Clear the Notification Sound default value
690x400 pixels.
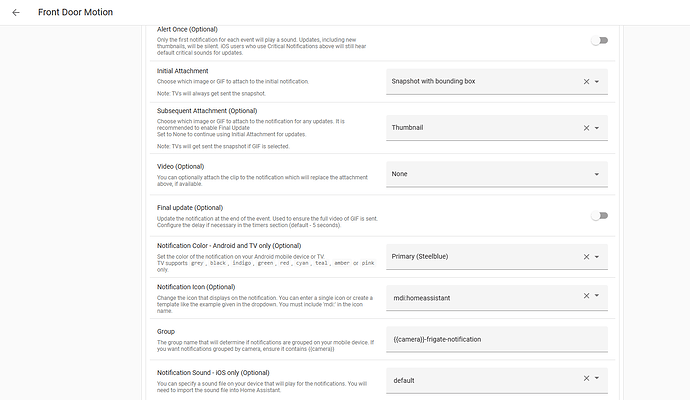pos(586,380)
